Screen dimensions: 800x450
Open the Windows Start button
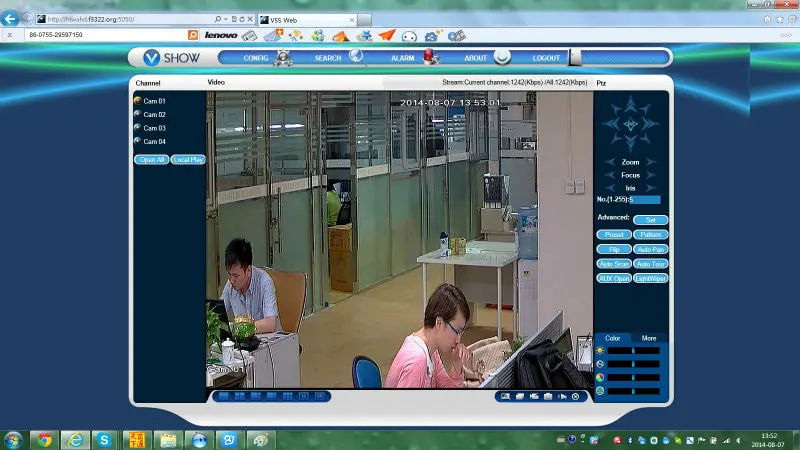[x=13, y=440]
